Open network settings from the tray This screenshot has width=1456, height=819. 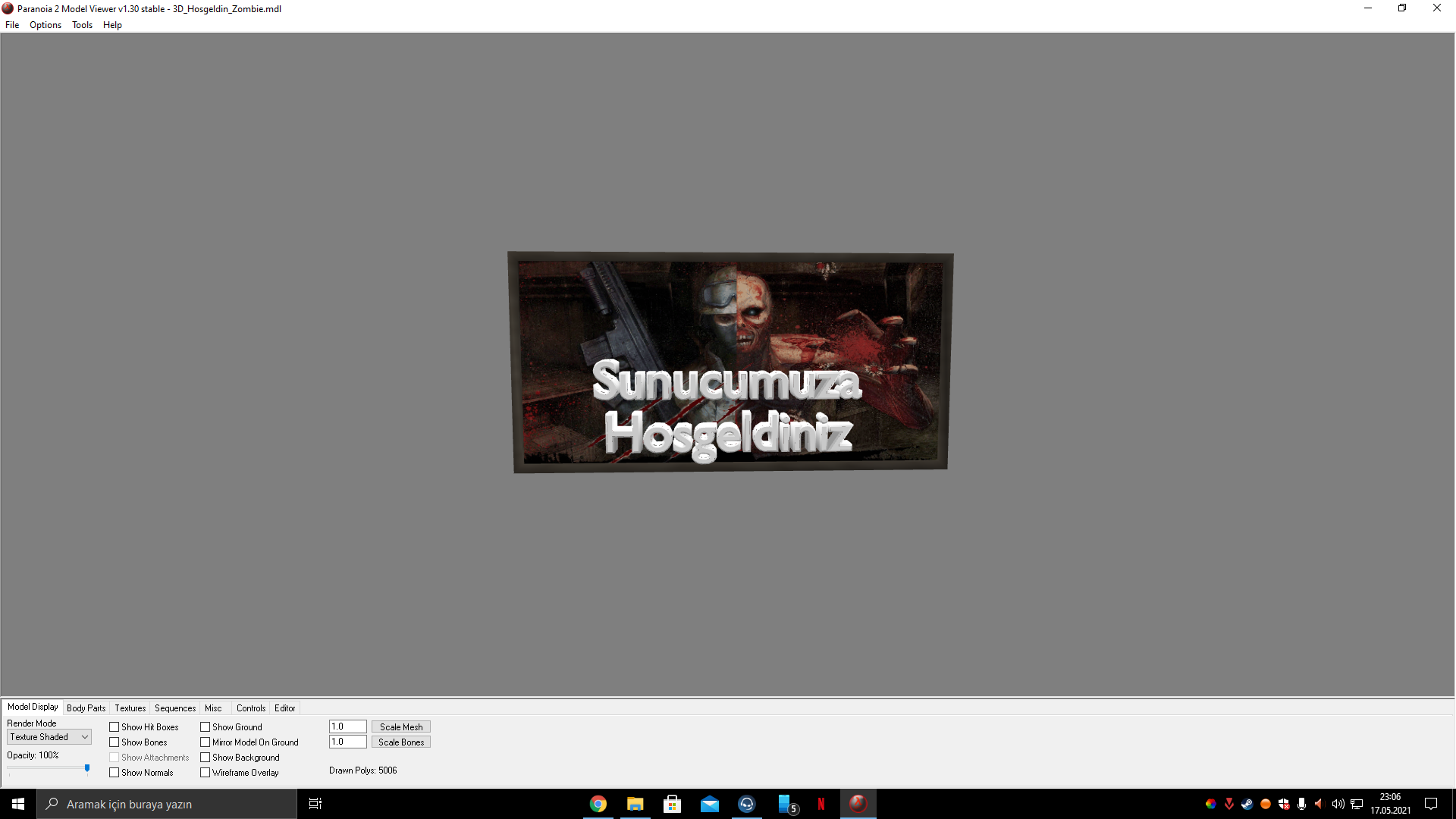click(x=1357, y=804)
